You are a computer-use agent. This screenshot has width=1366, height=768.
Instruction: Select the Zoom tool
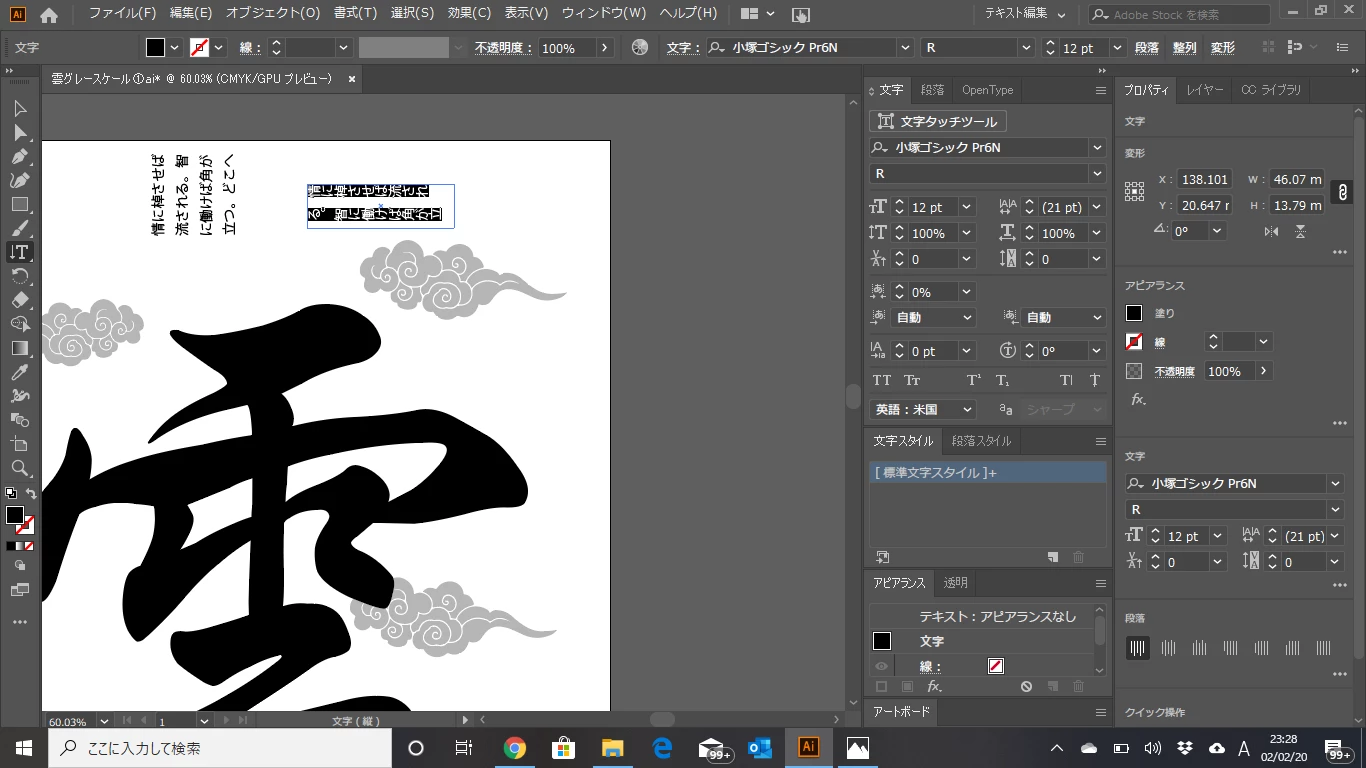(19, 468)
